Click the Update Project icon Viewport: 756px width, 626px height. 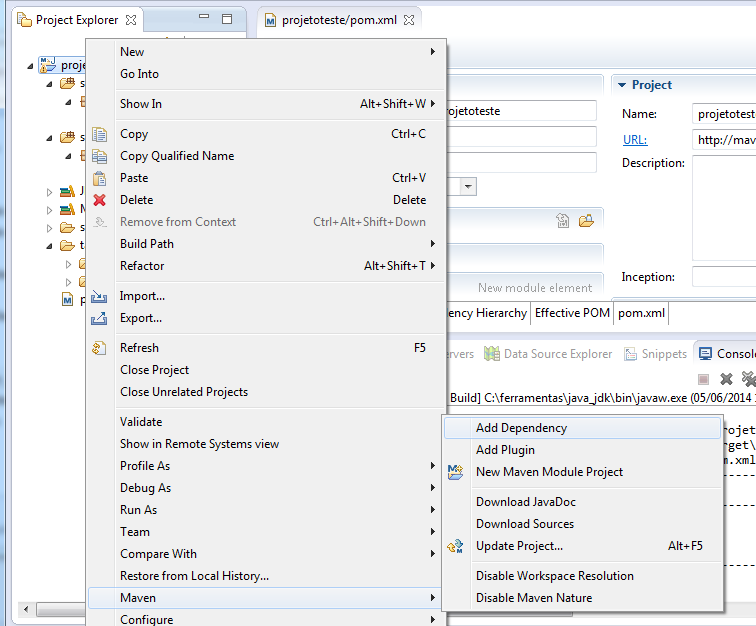tap(455, 546)
